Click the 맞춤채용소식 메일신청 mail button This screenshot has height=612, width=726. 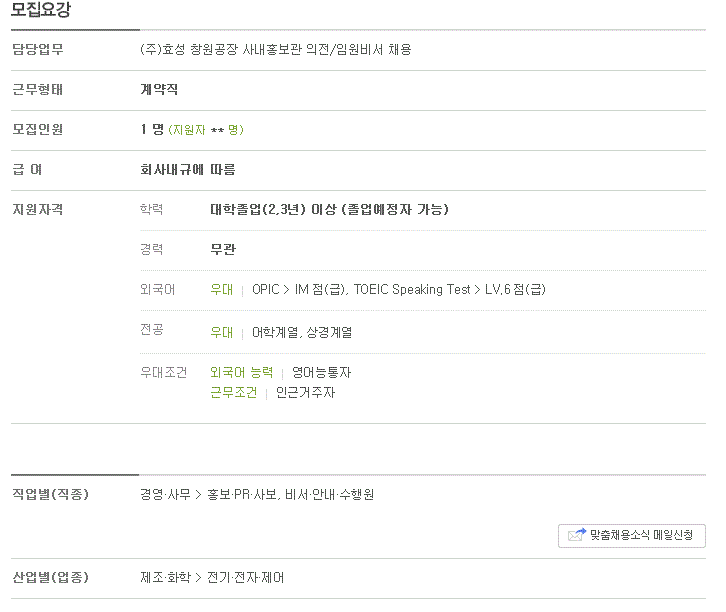click(x=632, y=535)
